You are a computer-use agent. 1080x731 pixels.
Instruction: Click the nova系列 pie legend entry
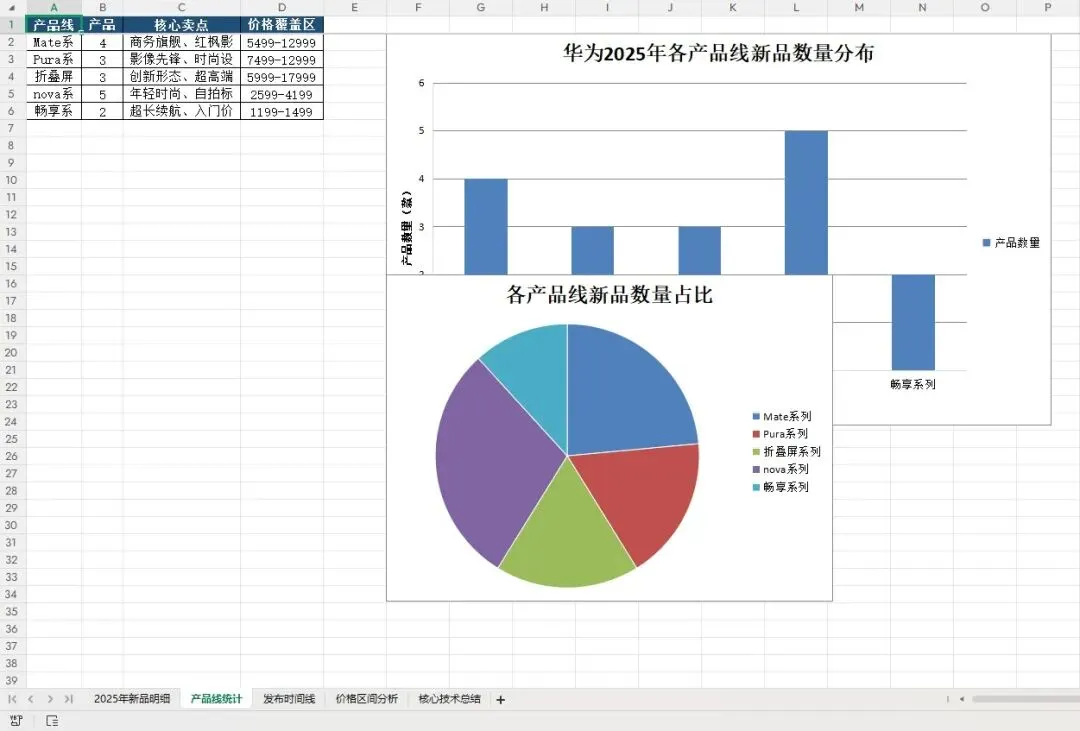(x=781, y=469)
